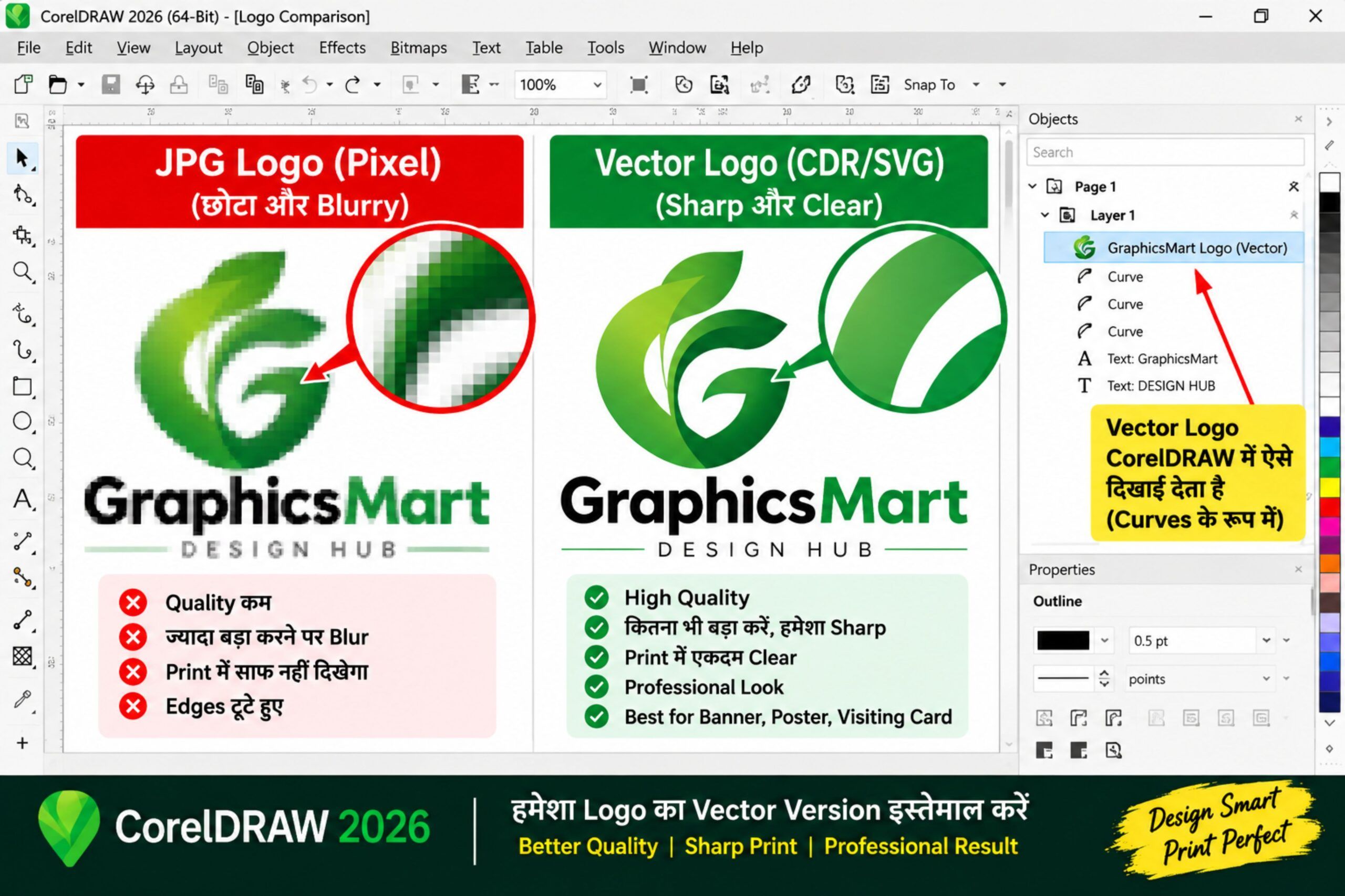1345x896 pixels.
Task: Save the document with disk icon
Action: pyautogui.click(x=111, y=85)
